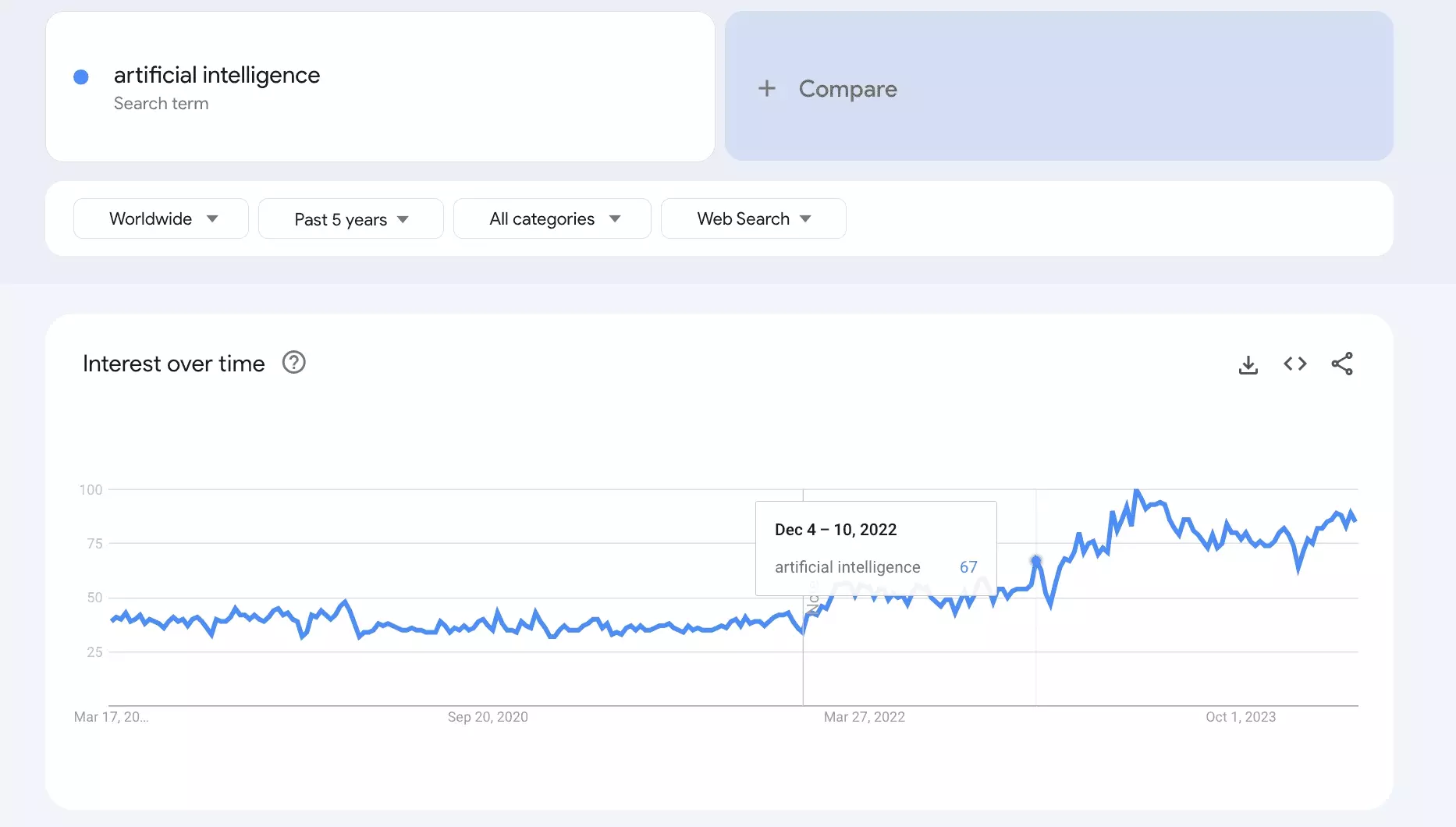The image size is (1456, 827).
Task: Open the All categories dropdown
Action: [x=552, y=218]
